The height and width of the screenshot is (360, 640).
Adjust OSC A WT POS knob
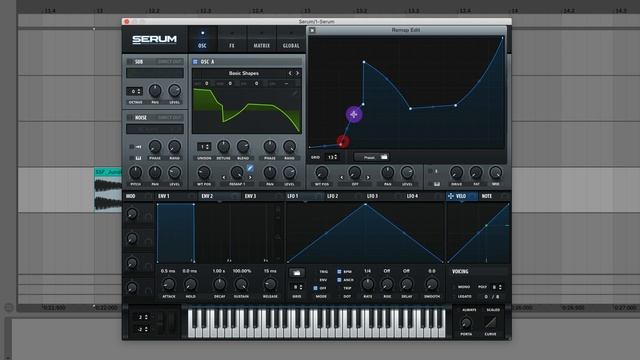click(204, 173)
